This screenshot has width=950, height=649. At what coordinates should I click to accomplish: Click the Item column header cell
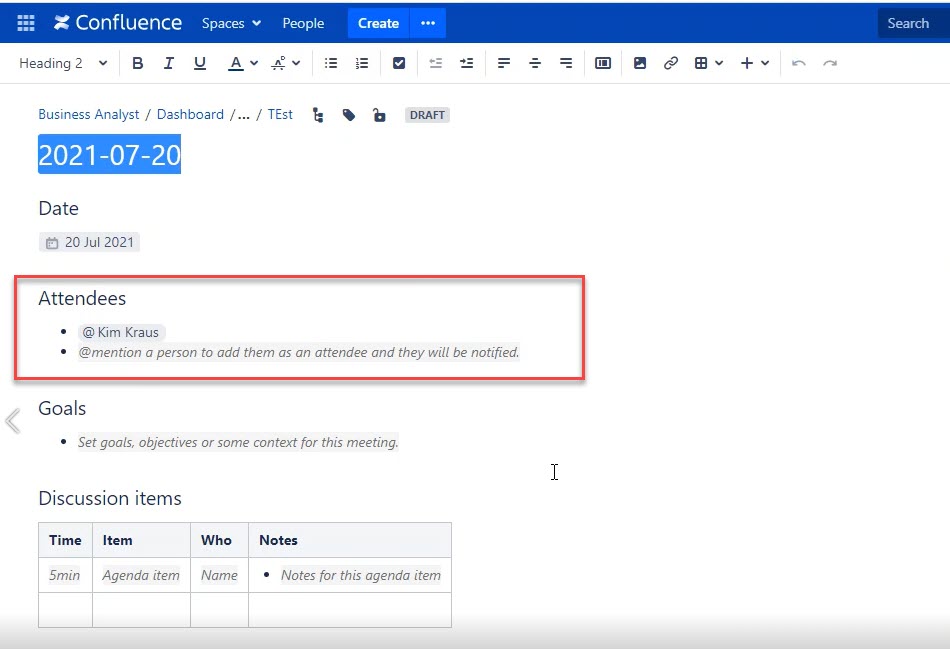(x=141, y=540)
